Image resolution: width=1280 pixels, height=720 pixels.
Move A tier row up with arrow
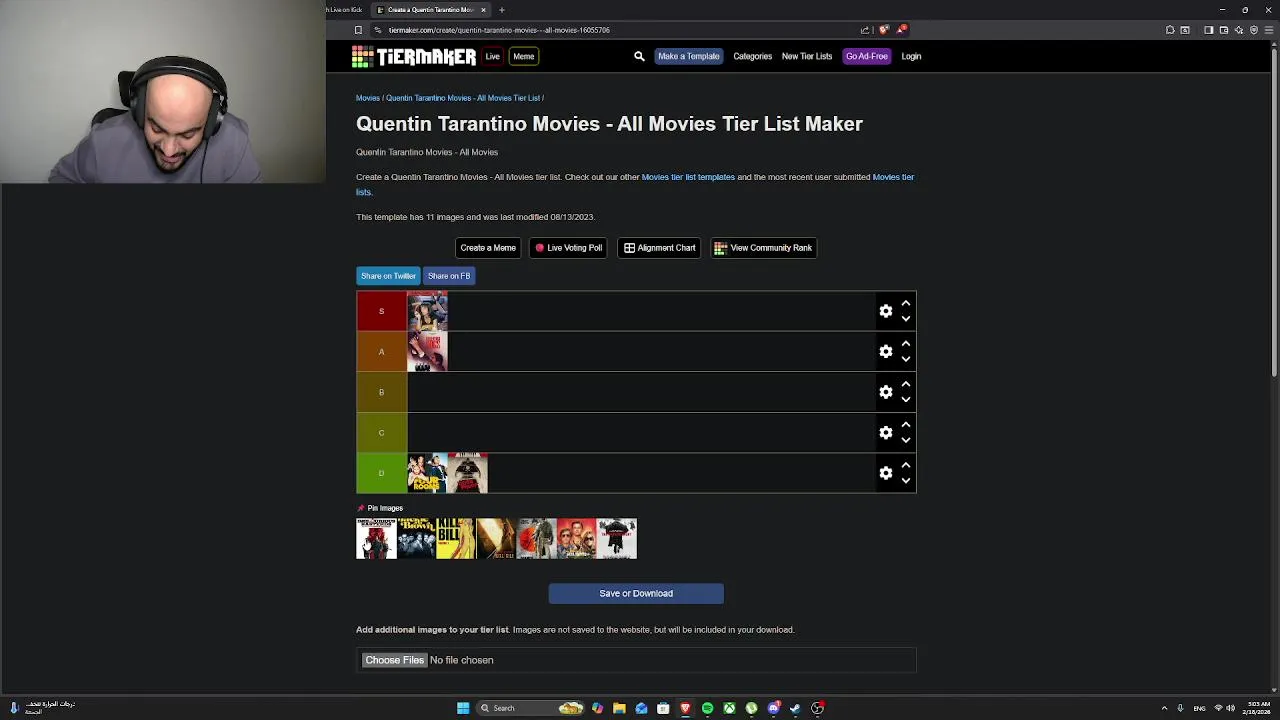pos(906,344)
